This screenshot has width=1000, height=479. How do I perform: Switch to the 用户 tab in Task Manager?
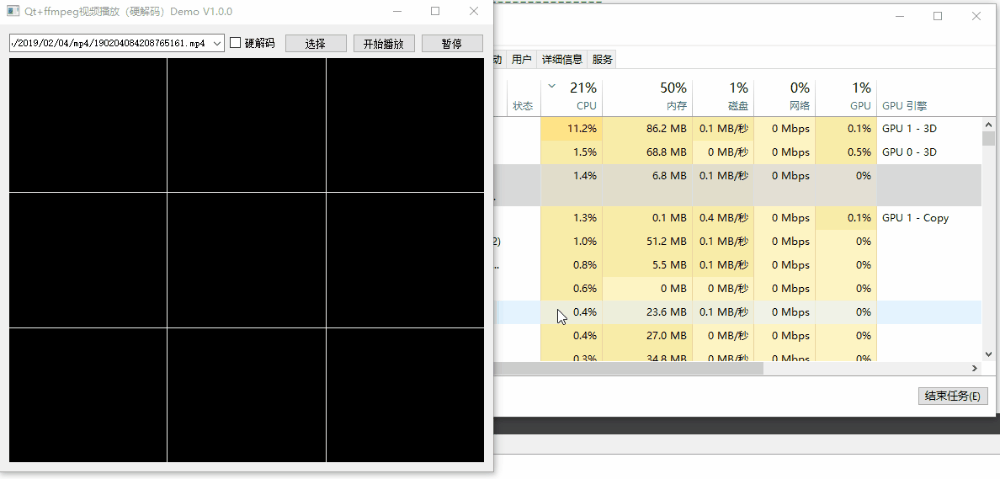click(521, 59)
